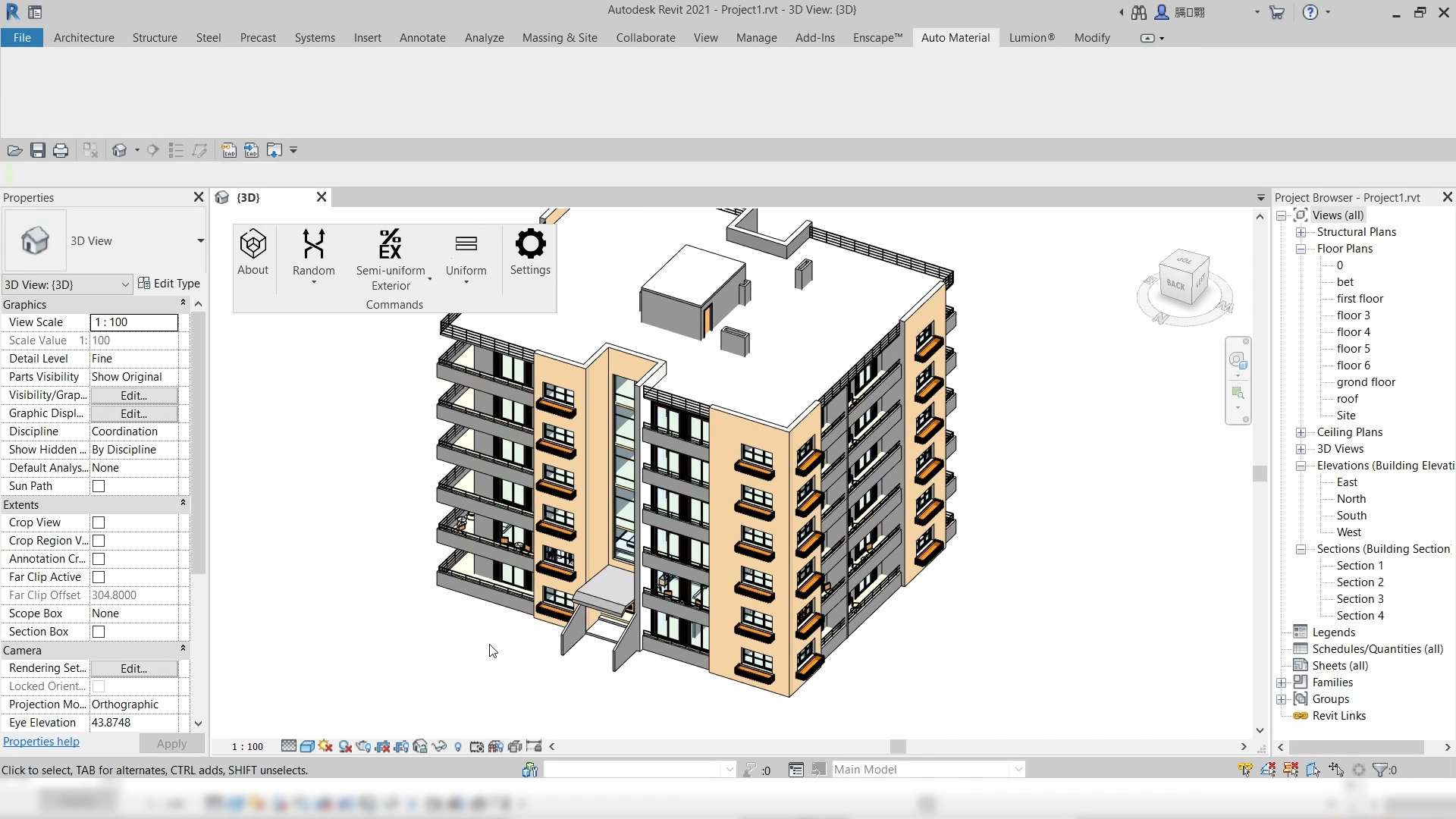Enable the Section Box checkbox

click(x=99, y=632)
